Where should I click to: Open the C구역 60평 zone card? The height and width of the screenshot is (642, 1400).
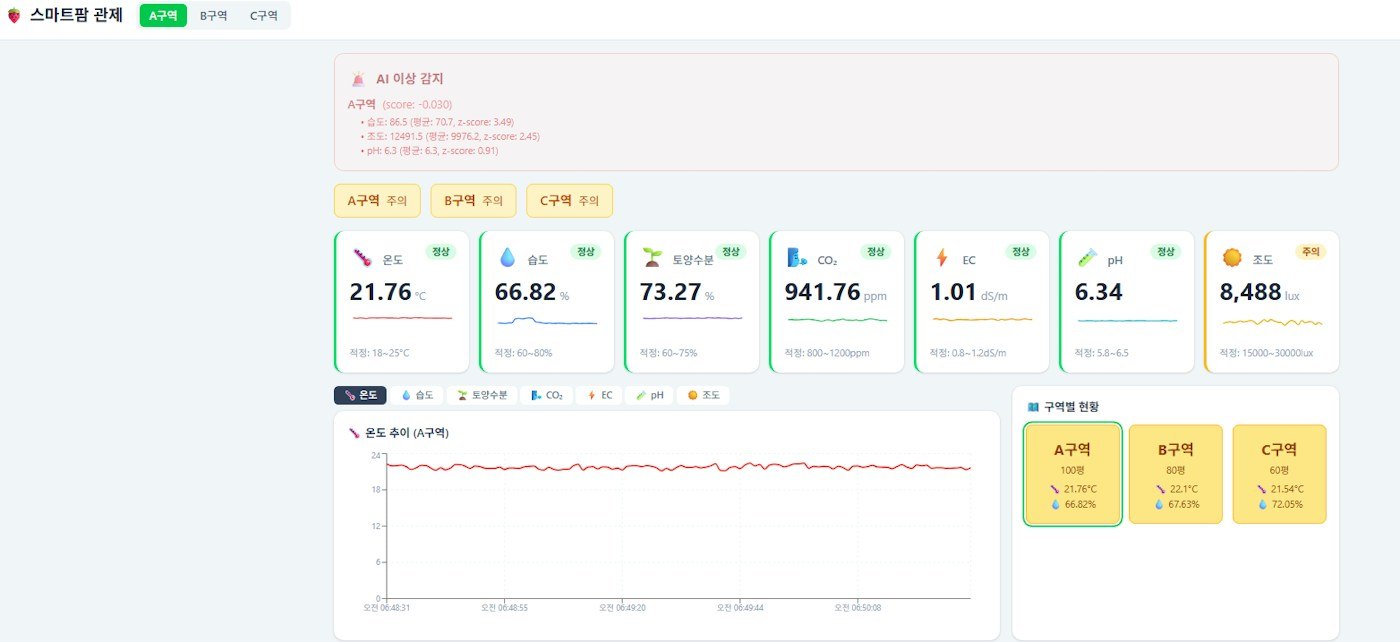[x=1280, y=474]
